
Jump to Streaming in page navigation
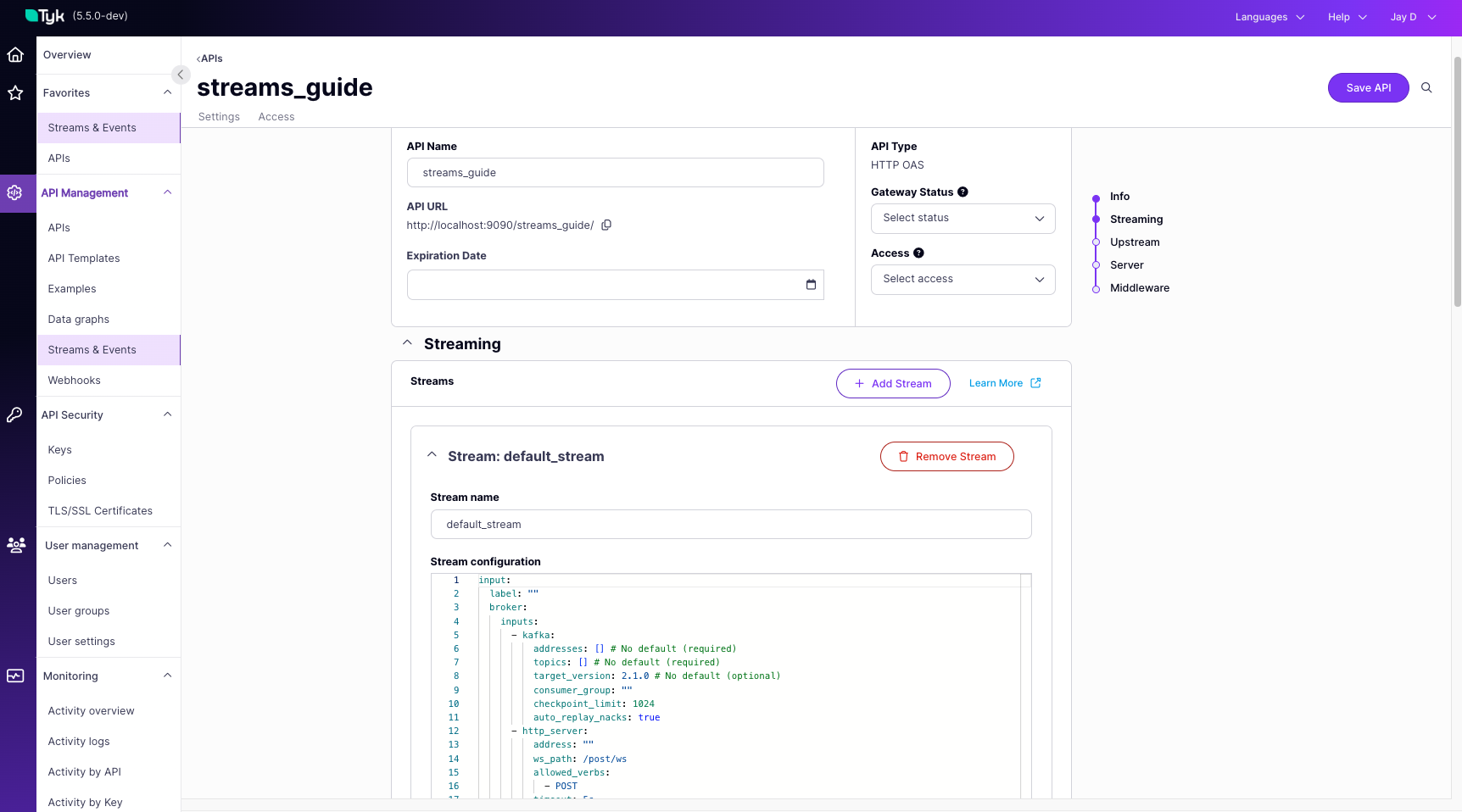coord(1136,220)
